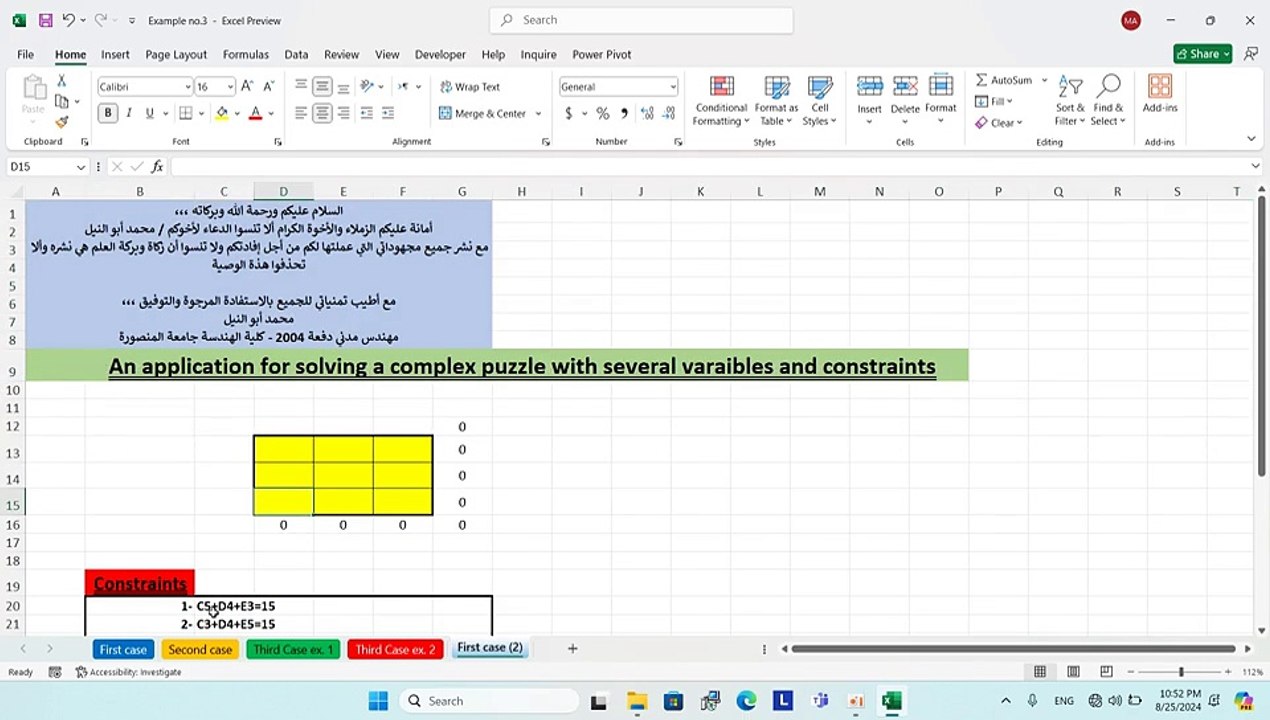Click the title bar Search box
The image size is (1270, 720).
[x=641, y=20]
